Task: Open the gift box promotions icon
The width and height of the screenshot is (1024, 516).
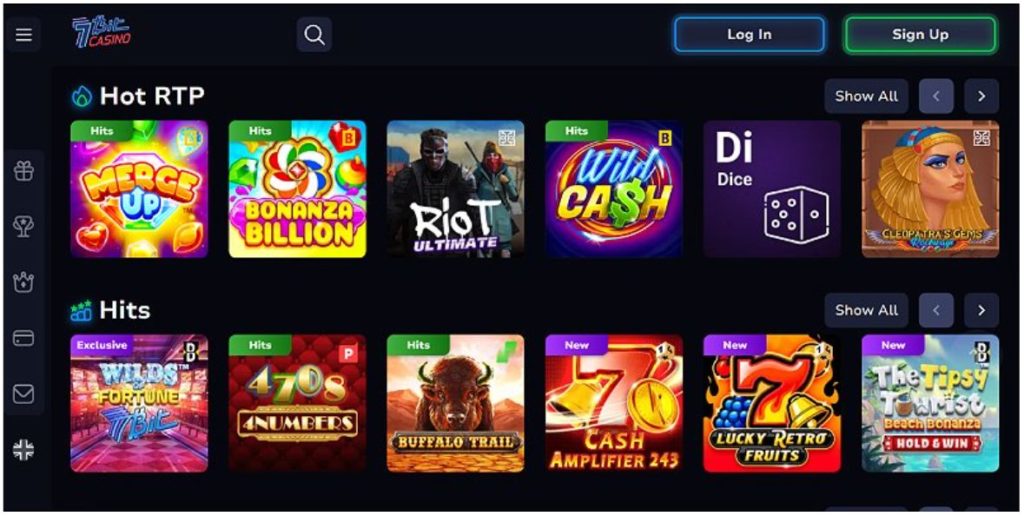Action: point(24,171)
